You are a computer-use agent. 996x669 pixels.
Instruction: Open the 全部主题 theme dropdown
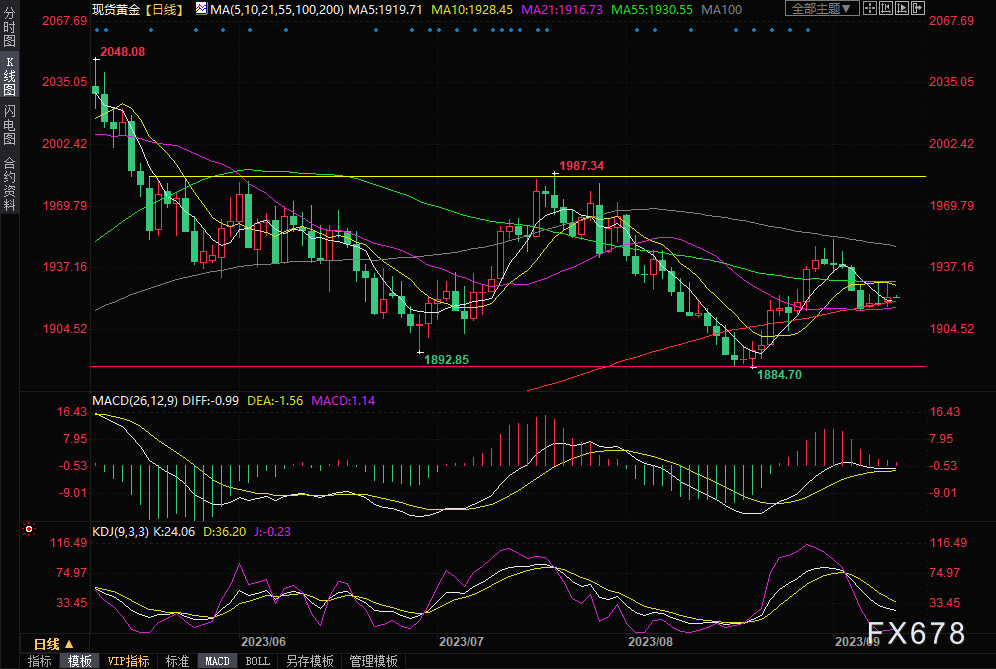pyautogui.click(x=823, y=9)
